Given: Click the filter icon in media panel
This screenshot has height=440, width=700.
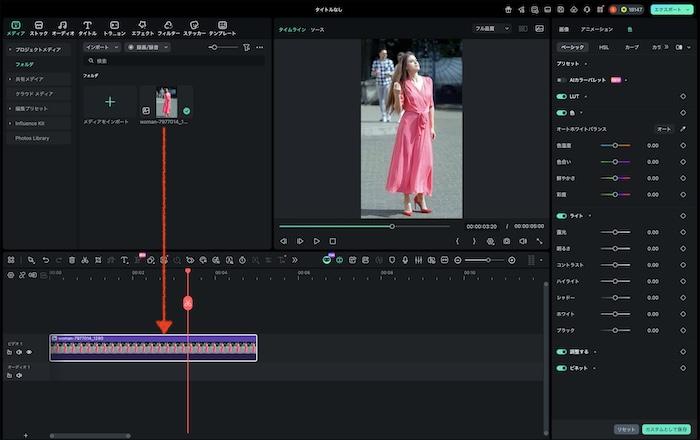Looking at the screenshot, I should coord(248,47).
